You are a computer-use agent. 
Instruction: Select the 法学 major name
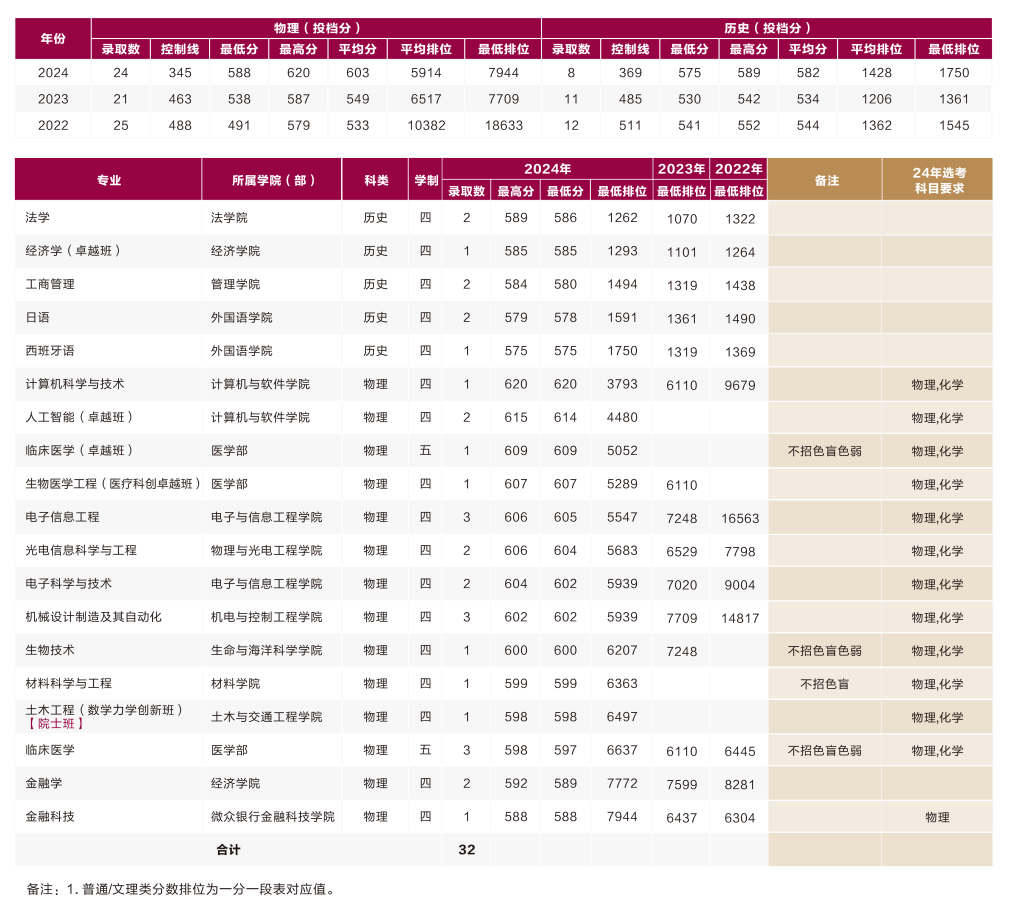[x=37, y=218]
